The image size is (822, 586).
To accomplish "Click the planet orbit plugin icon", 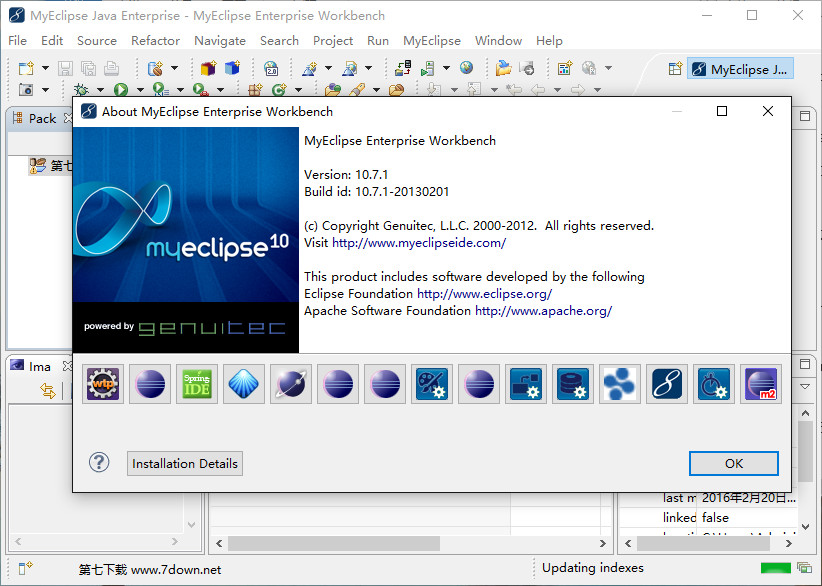I will point(291,384).
